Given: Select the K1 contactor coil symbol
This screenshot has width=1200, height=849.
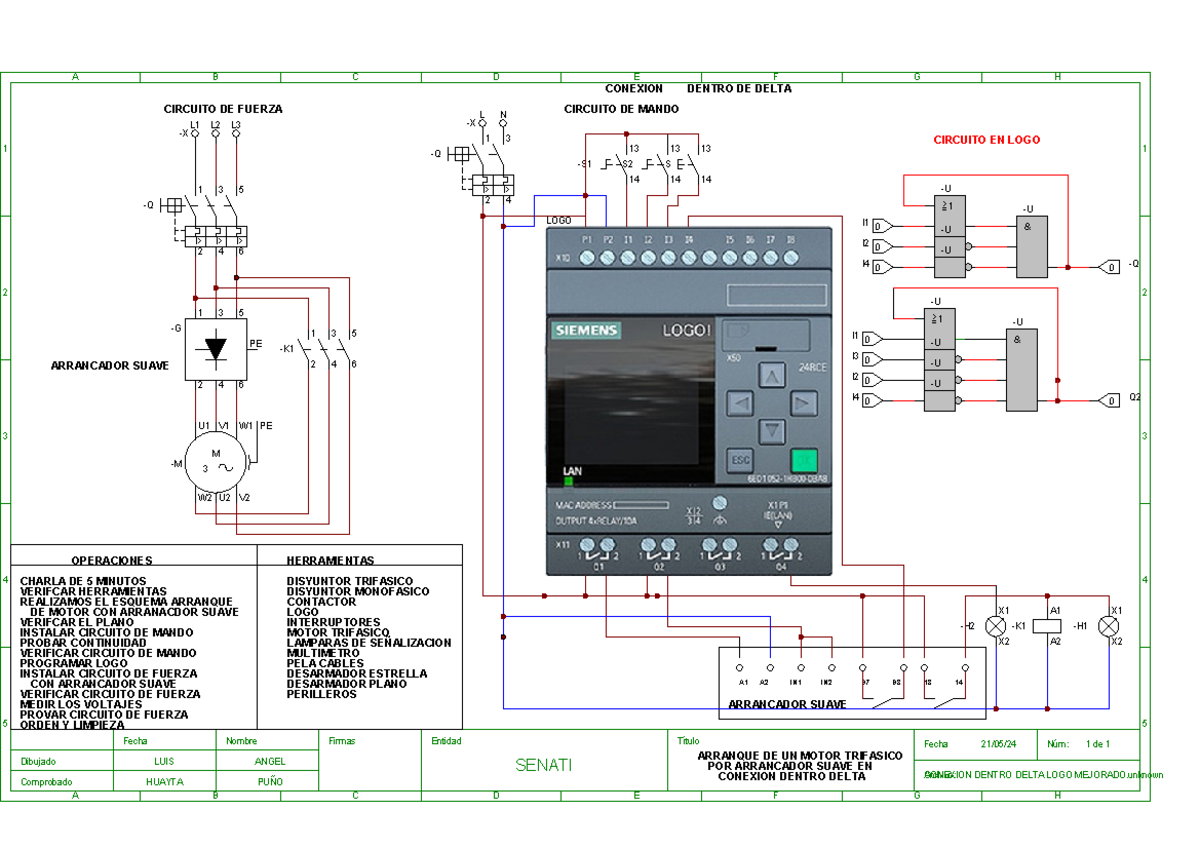Looking at the screenshot, I should [1046, 626].
